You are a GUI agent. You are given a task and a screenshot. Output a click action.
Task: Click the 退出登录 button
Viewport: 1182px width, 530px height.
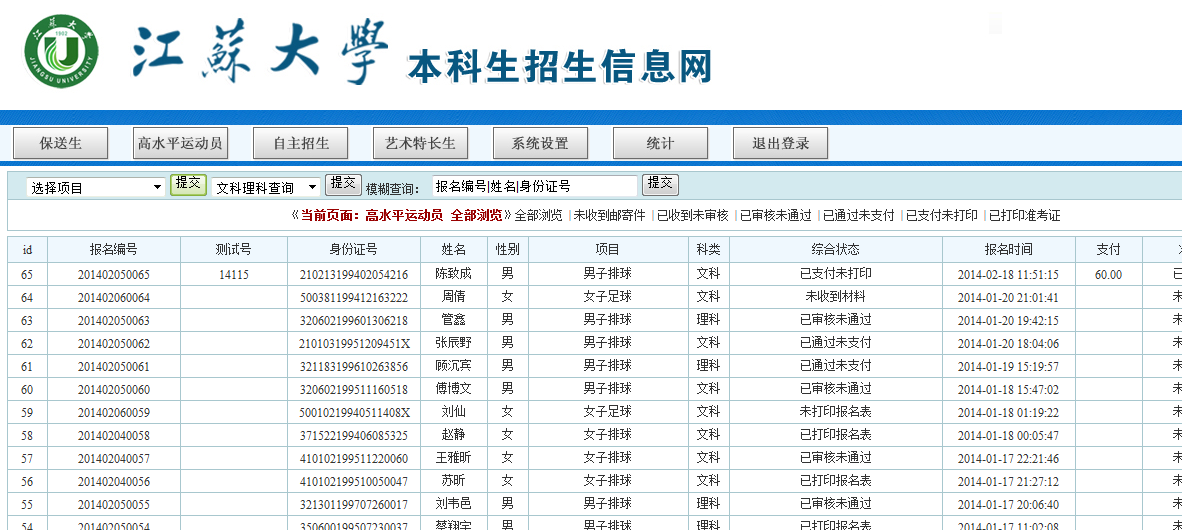pyautogui.click(x=780, y=143)
